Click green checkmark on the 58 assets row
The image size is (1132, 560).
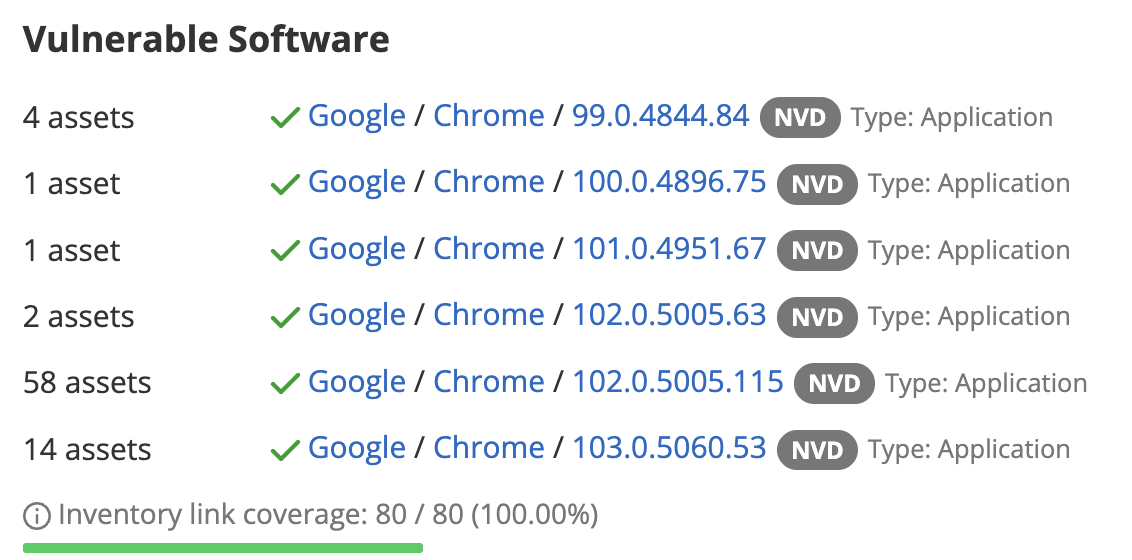[286, 384]
